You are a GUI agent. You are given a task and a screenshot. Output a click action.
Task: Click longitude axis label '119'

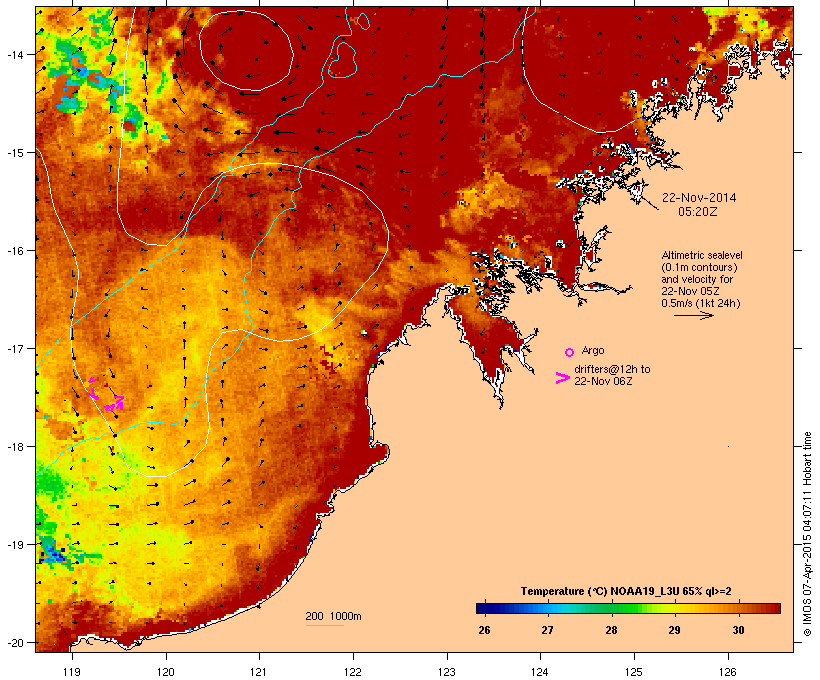tap(72, 672)
